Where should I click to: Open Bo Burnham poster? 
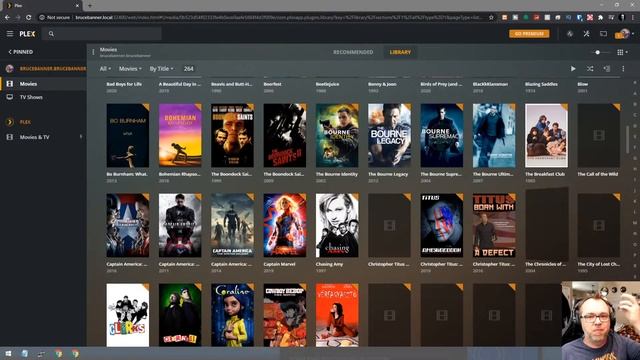[128, 136]
